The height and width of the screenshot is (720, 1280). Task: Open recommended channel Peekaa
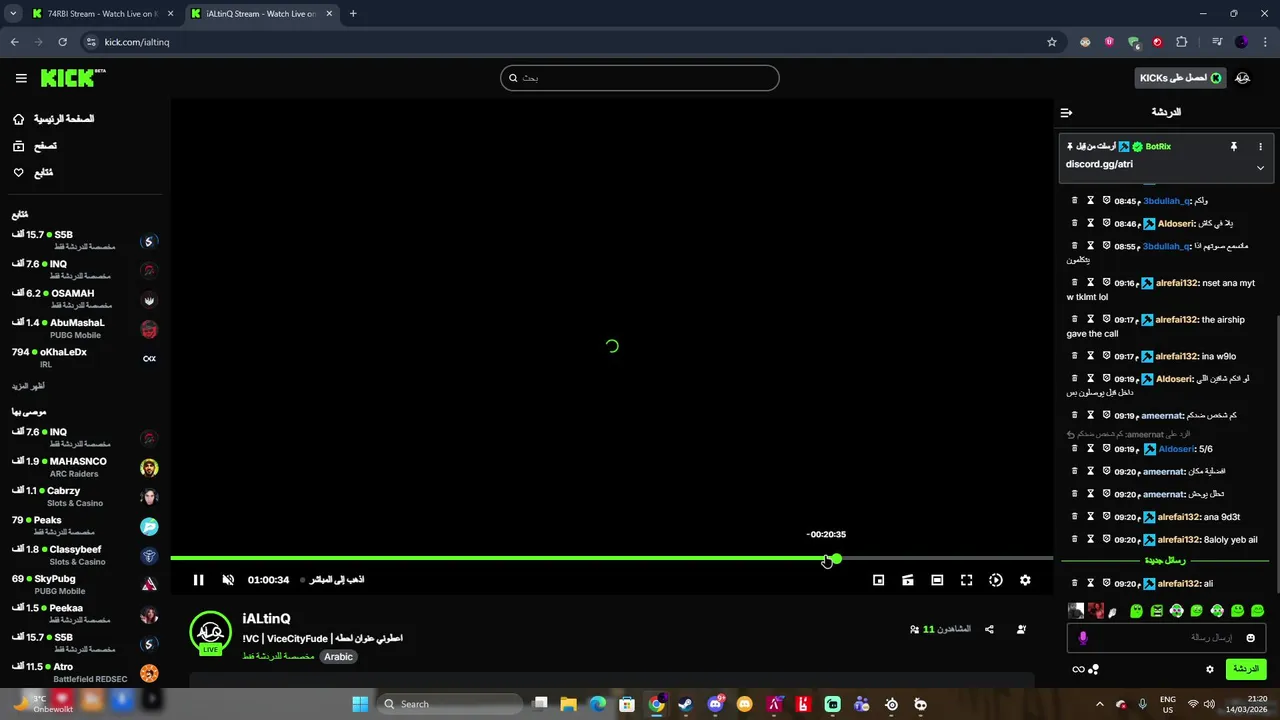point(85,614)
